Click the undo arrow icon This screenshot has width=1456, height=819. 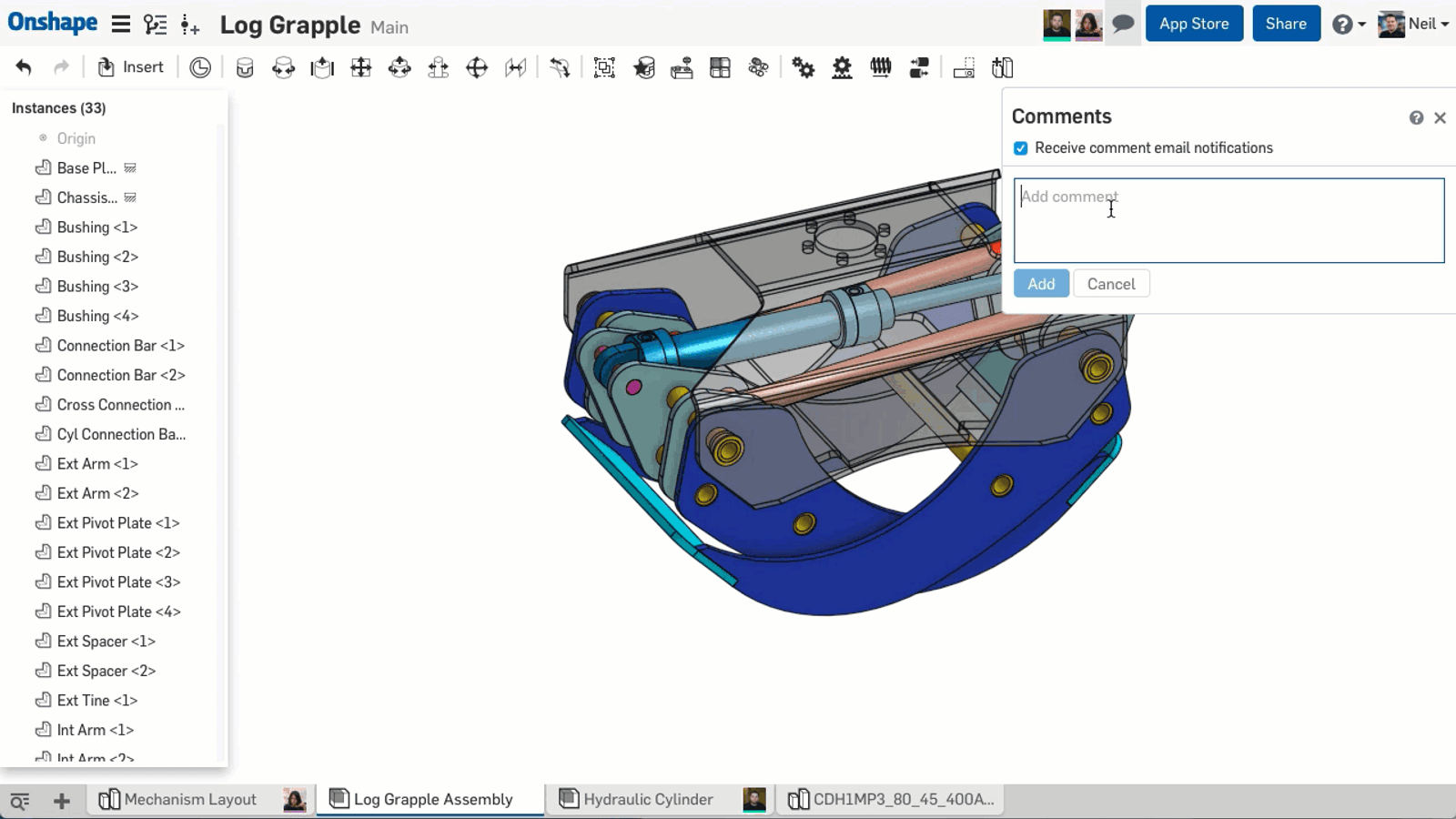[24, 67]
